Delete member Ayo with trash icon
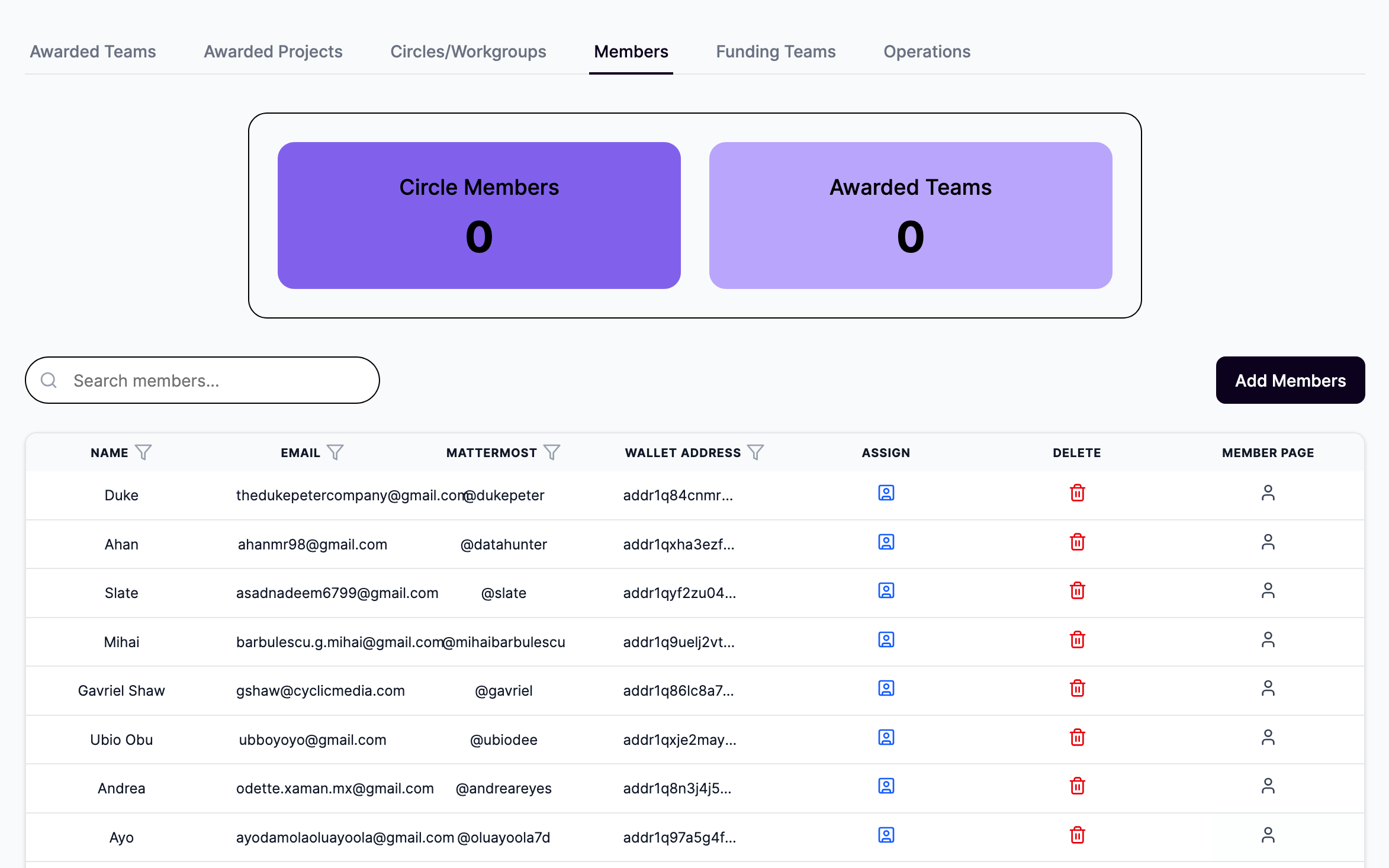Screen dimensions: 1389x868 coord(1077,835)
